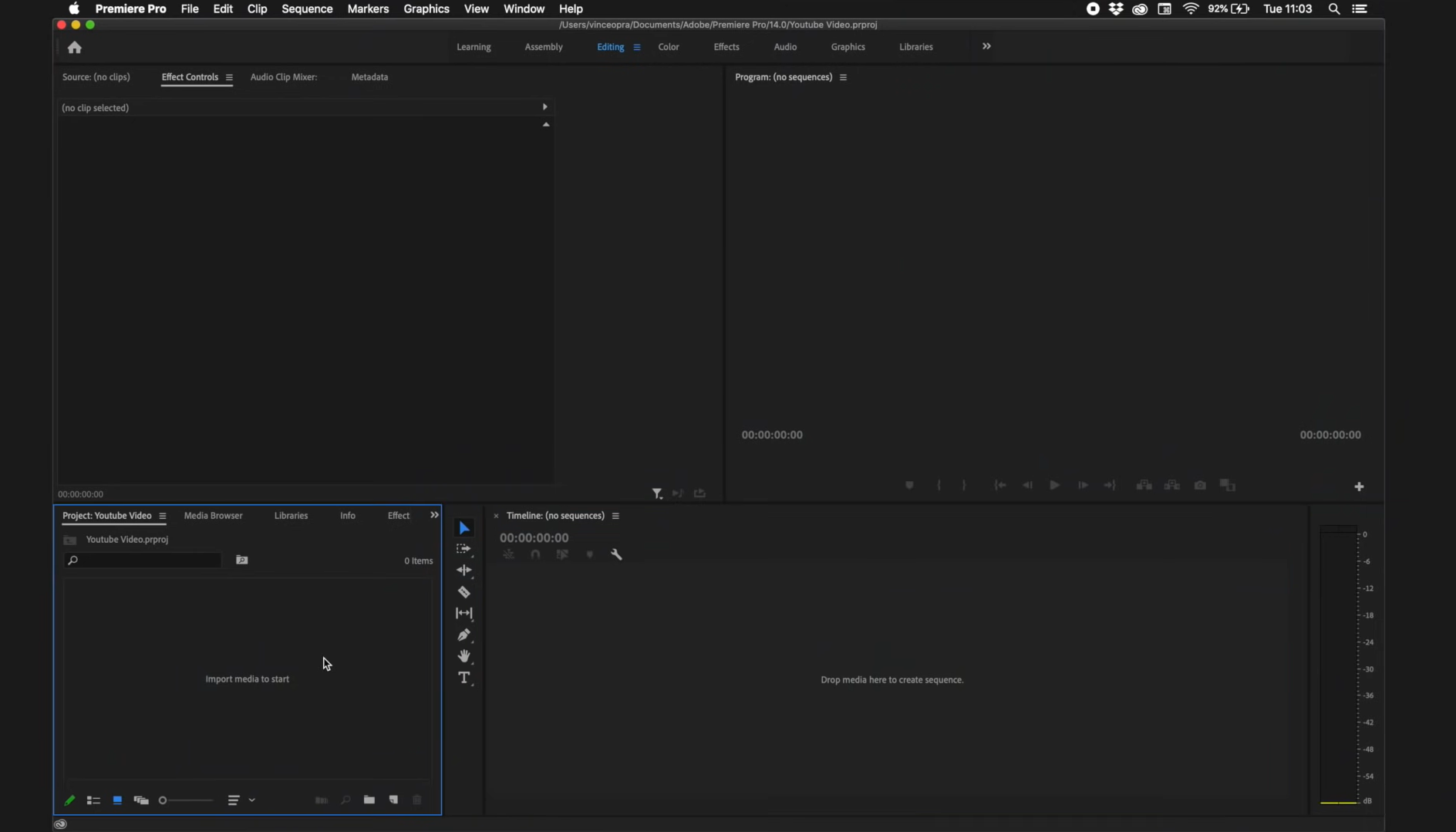The width and height of the screenshot is (1456, 832).
Task: Switch to the Effects workspace
Action: (x=726, y=47)
